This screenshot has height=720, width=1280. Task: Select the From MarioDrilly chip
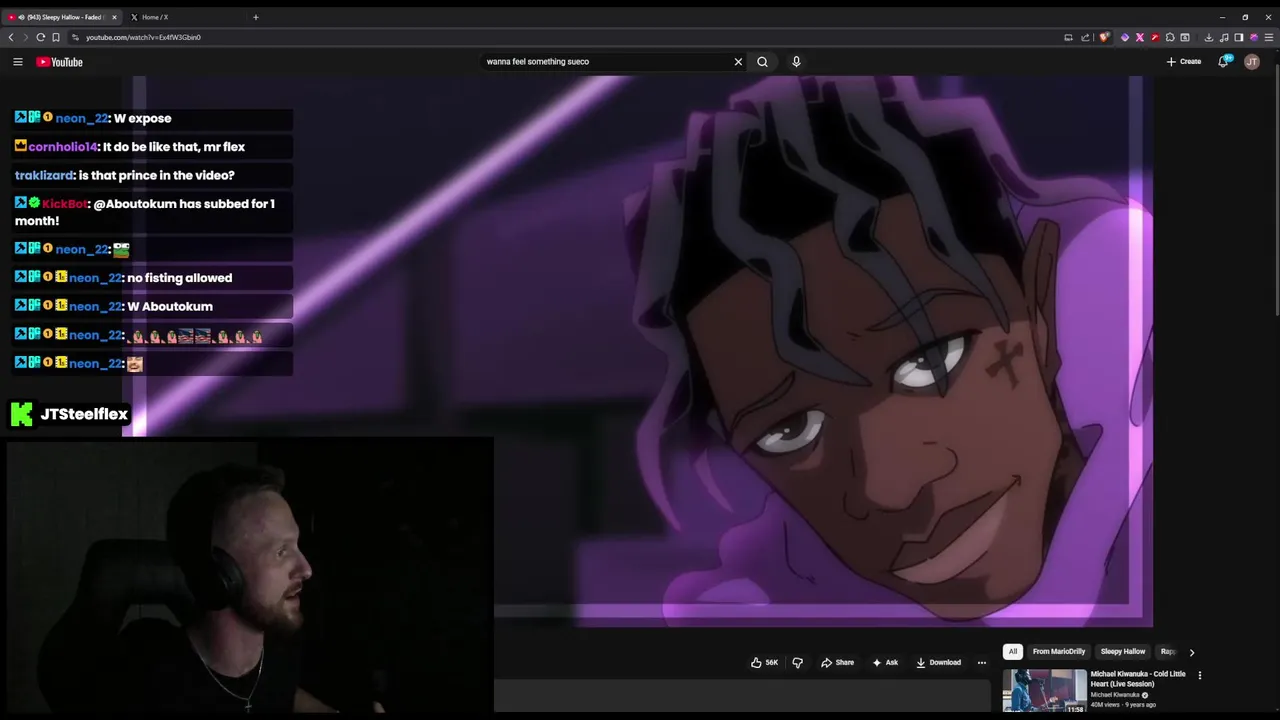coord(1058,651)
